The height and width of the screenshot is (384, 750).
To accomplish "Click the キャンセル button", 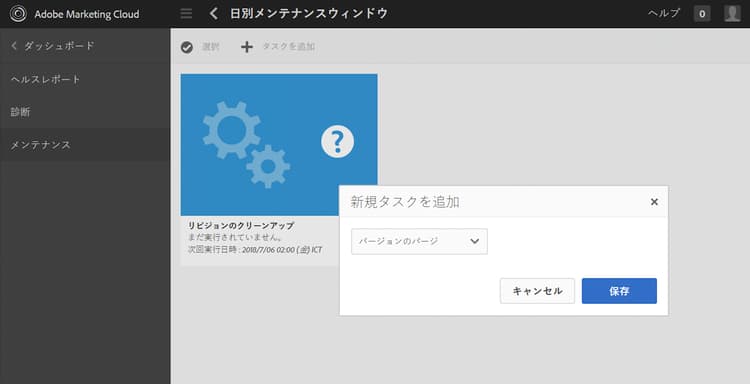I will [537, 291].
